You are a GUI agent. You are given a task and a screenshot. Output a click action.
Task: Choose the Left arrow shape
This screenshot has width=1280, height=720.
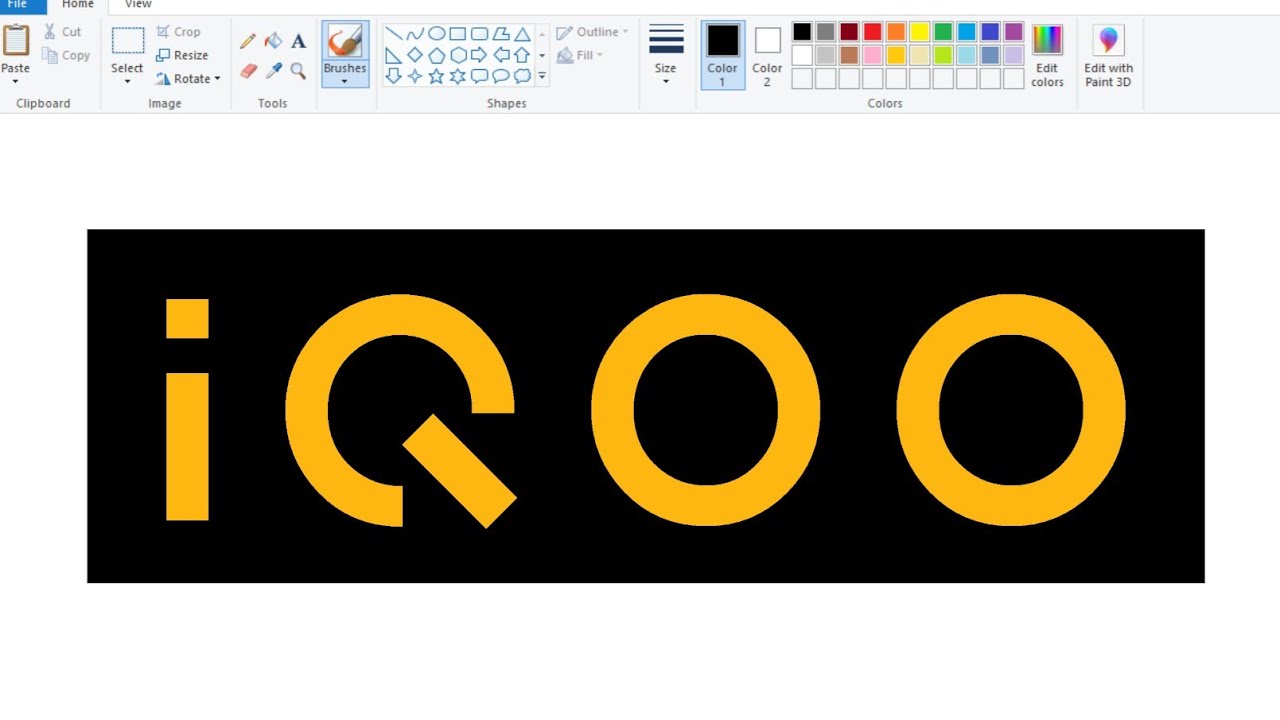(x=501, y=55)
